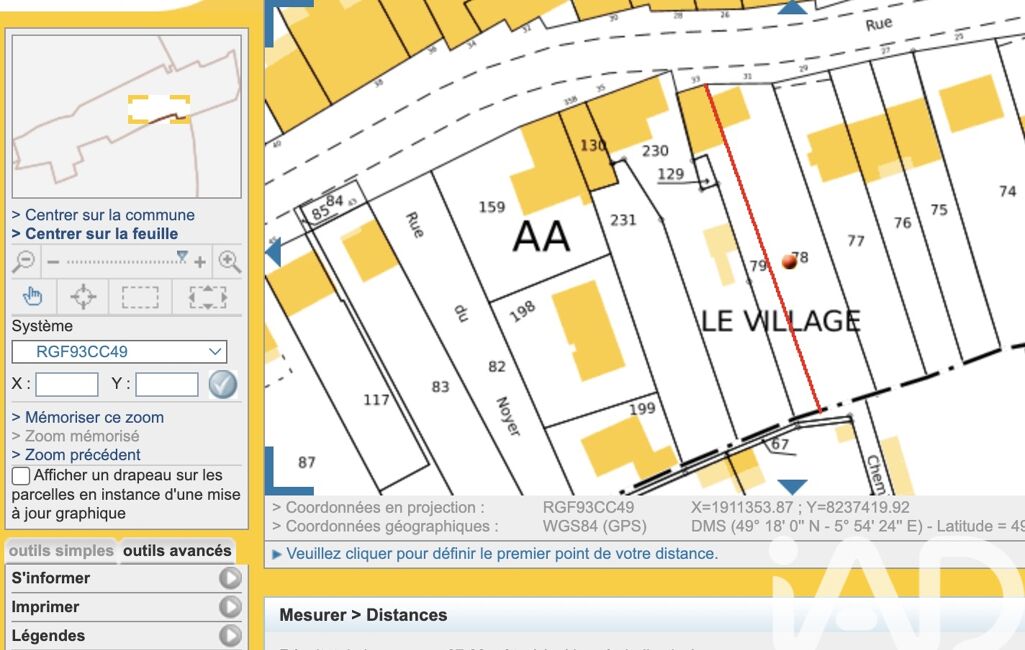Screen dimensions: 1025x650
Task: Click the dashed rectangle with arrows tool
Action: pos(207,297)
